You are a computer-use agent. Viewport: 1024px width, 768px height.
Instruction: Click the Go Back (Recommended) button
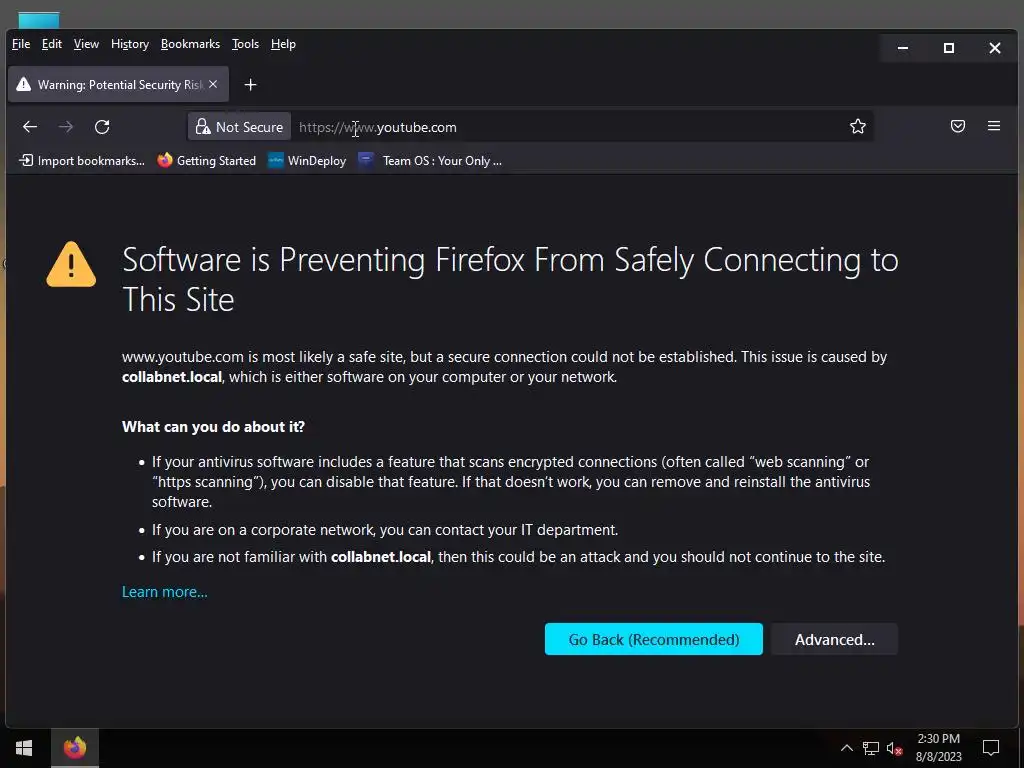coord(654,639)
